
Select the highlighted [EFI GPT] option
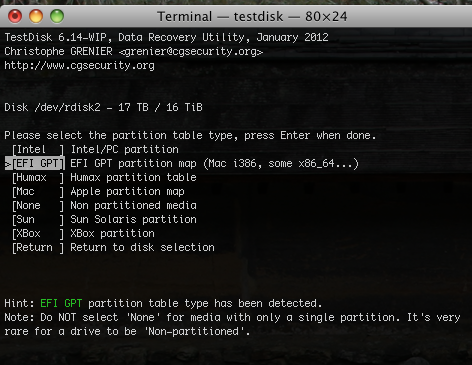(38, 164)
